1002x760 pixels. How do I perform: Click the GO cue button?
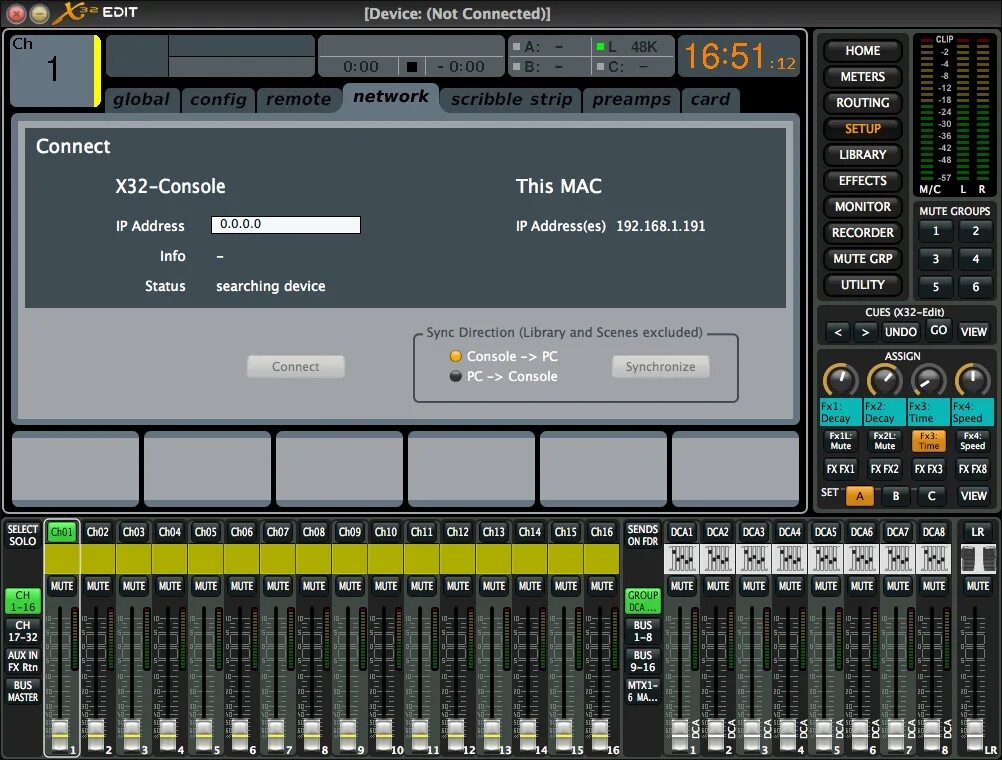pyautogui.click(x=938, y=330)
